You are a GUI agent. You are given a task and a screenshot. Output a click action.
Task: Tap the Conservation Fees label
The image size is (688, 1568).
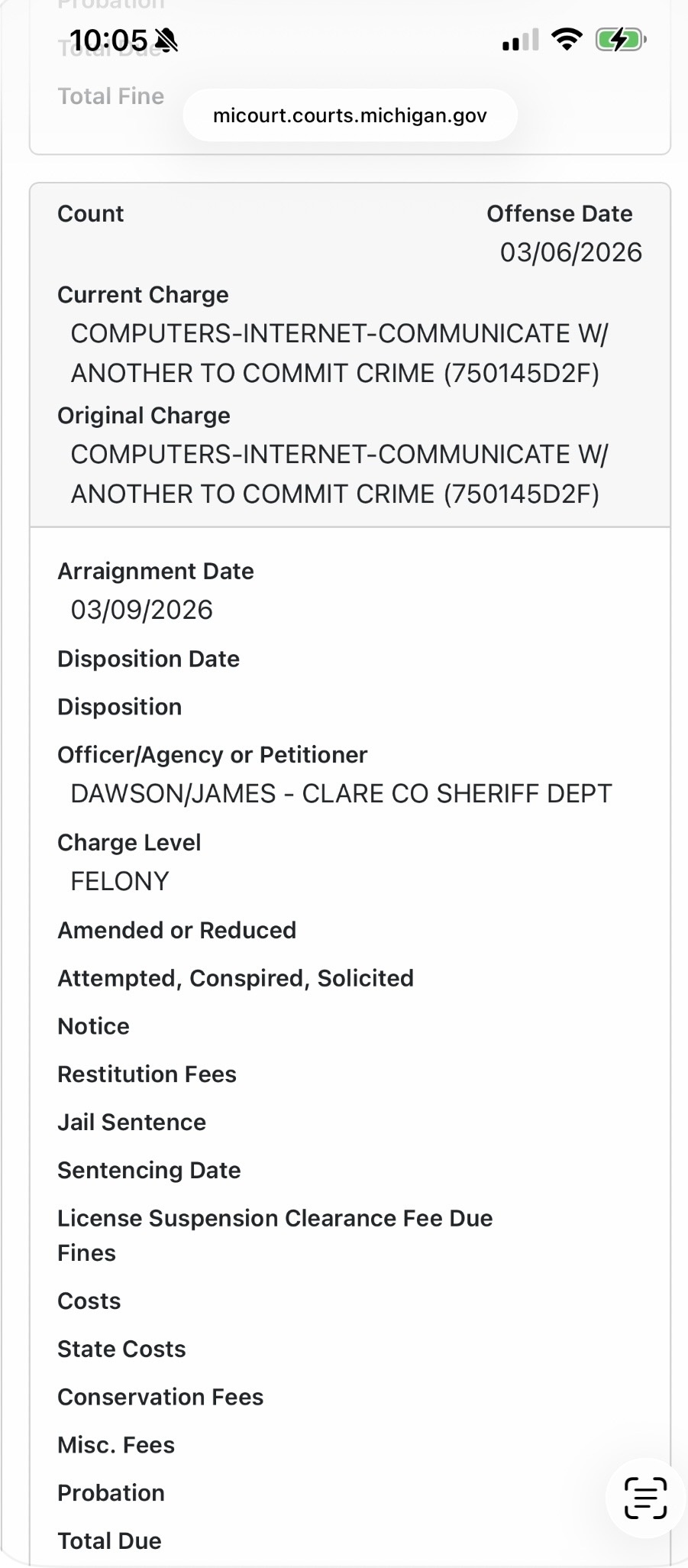pyautogui.click(x=160, y=1398)
